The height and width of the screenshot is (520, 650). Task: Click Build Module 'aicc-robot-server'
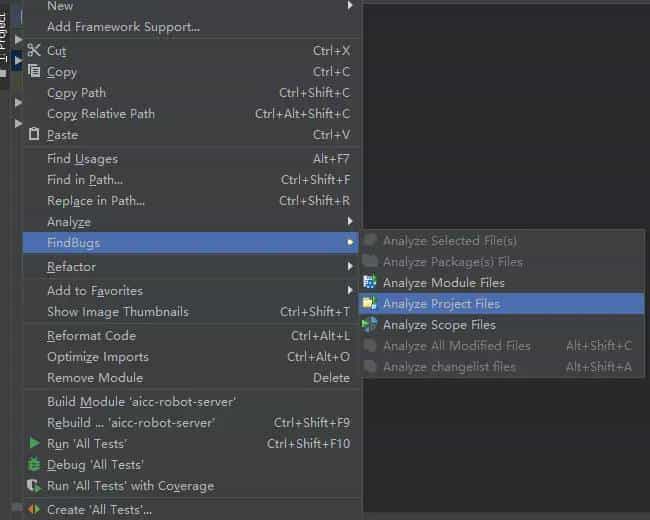pyautogui.click(x=141, y=402)
